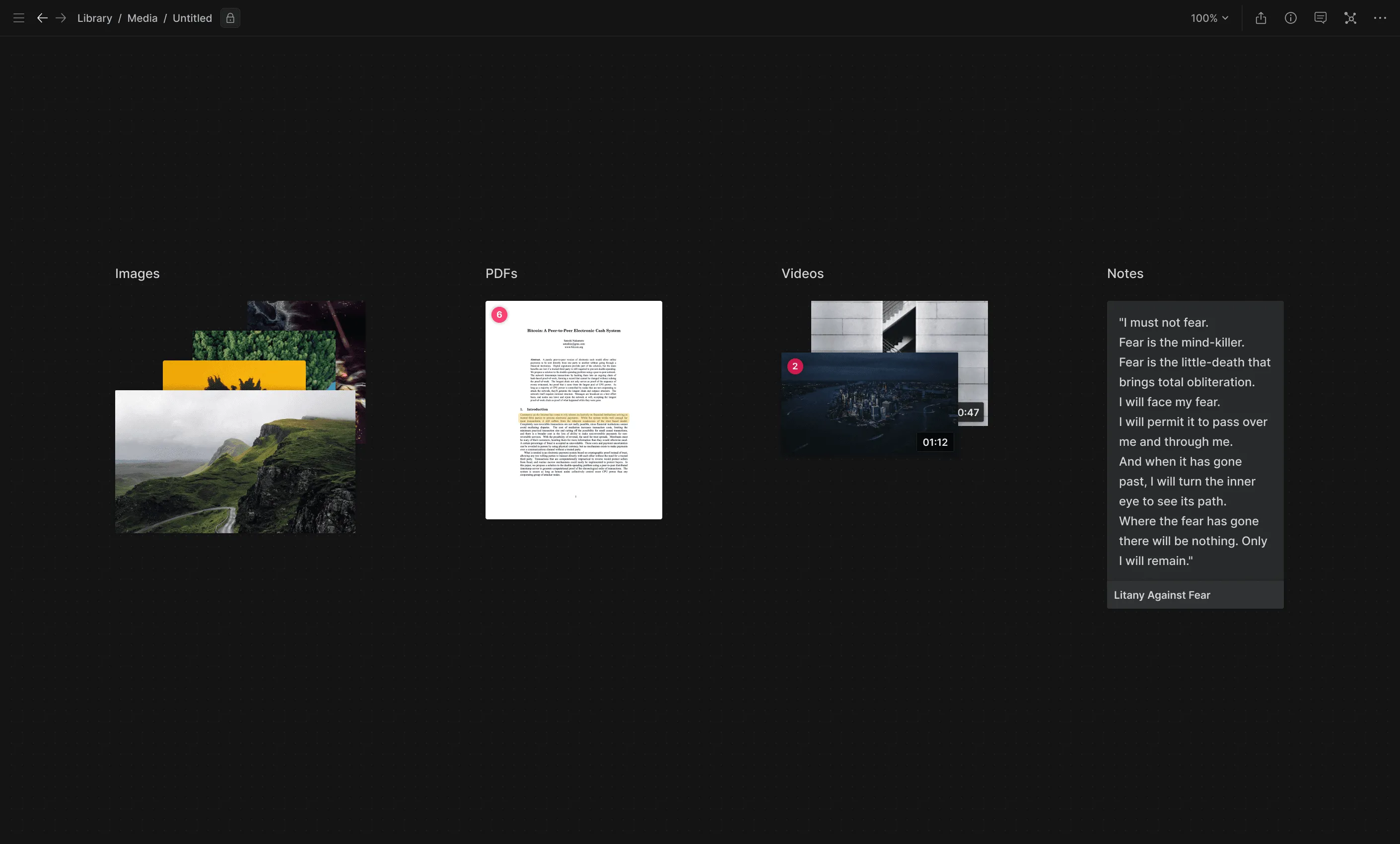Screen dimensions: 1400x844
Task: Open the hamburger sidebar menu
Action: (19, 18)
